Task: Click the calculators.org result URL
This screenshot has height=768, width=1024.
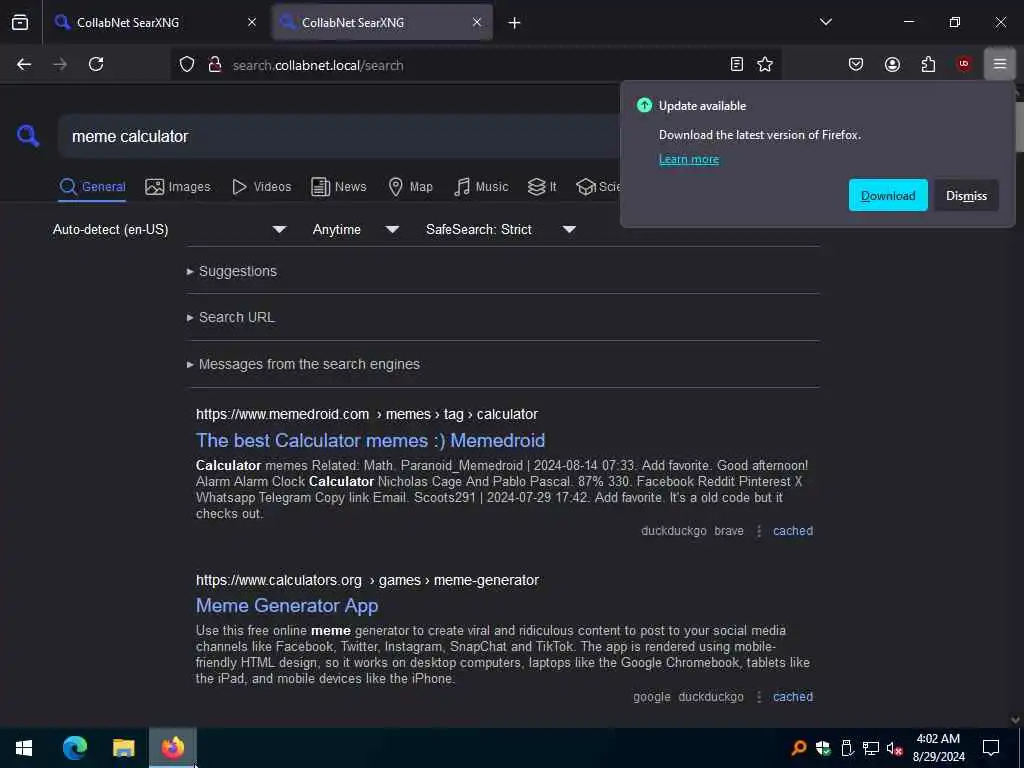Action: click(x=368, y=580)
